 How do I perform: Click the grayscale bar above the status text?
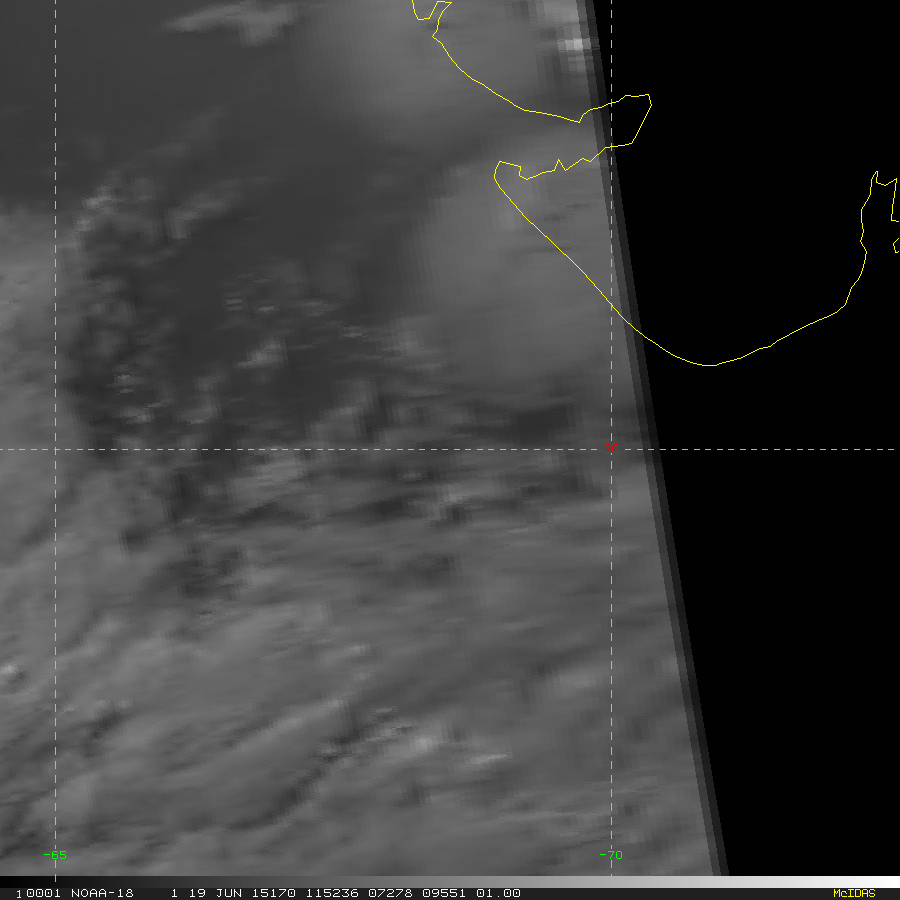tap(450, 882)
